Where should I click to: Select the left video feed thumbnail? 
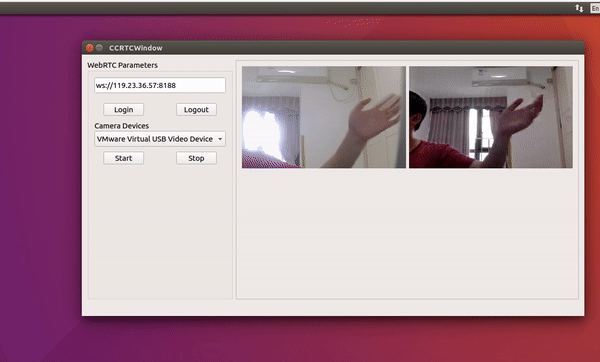(x=324, y=117)
